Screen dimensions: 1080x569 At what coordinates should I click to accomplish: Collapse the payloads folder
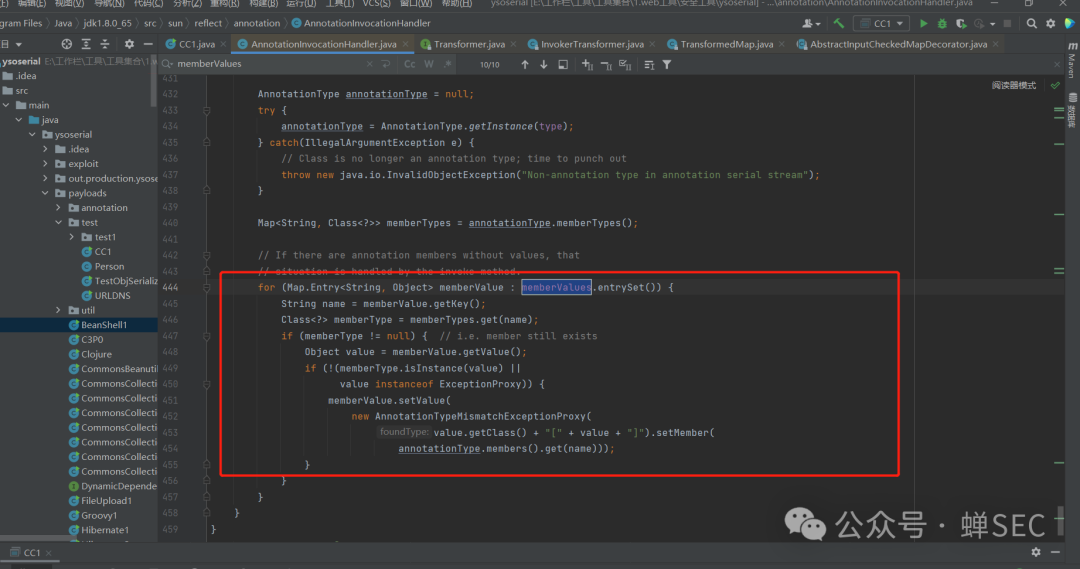point(46,193)
